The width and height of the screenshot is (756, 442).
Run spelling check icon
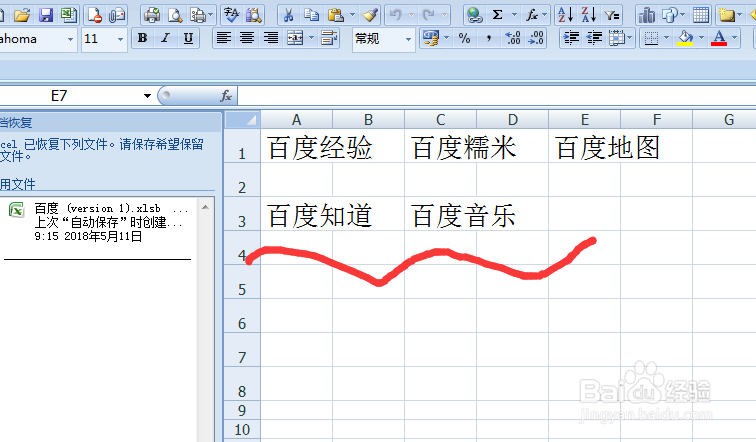point(231,15)
